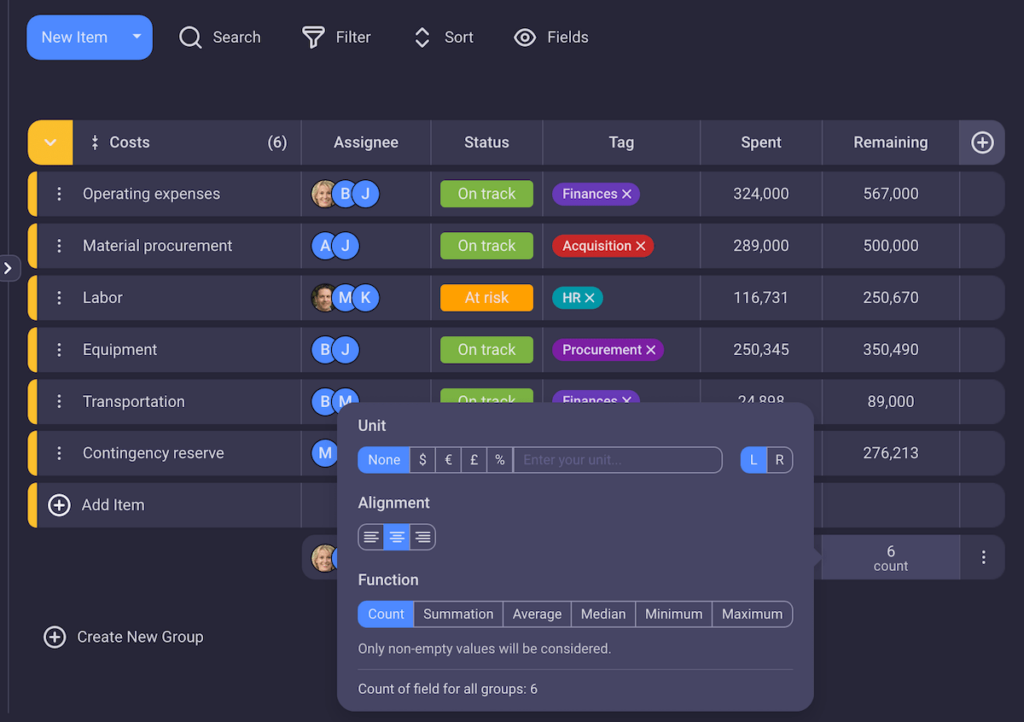This screenshot has height=722, width=1024.
Task: Select center alignment option
Action: [x=397, y=538]
